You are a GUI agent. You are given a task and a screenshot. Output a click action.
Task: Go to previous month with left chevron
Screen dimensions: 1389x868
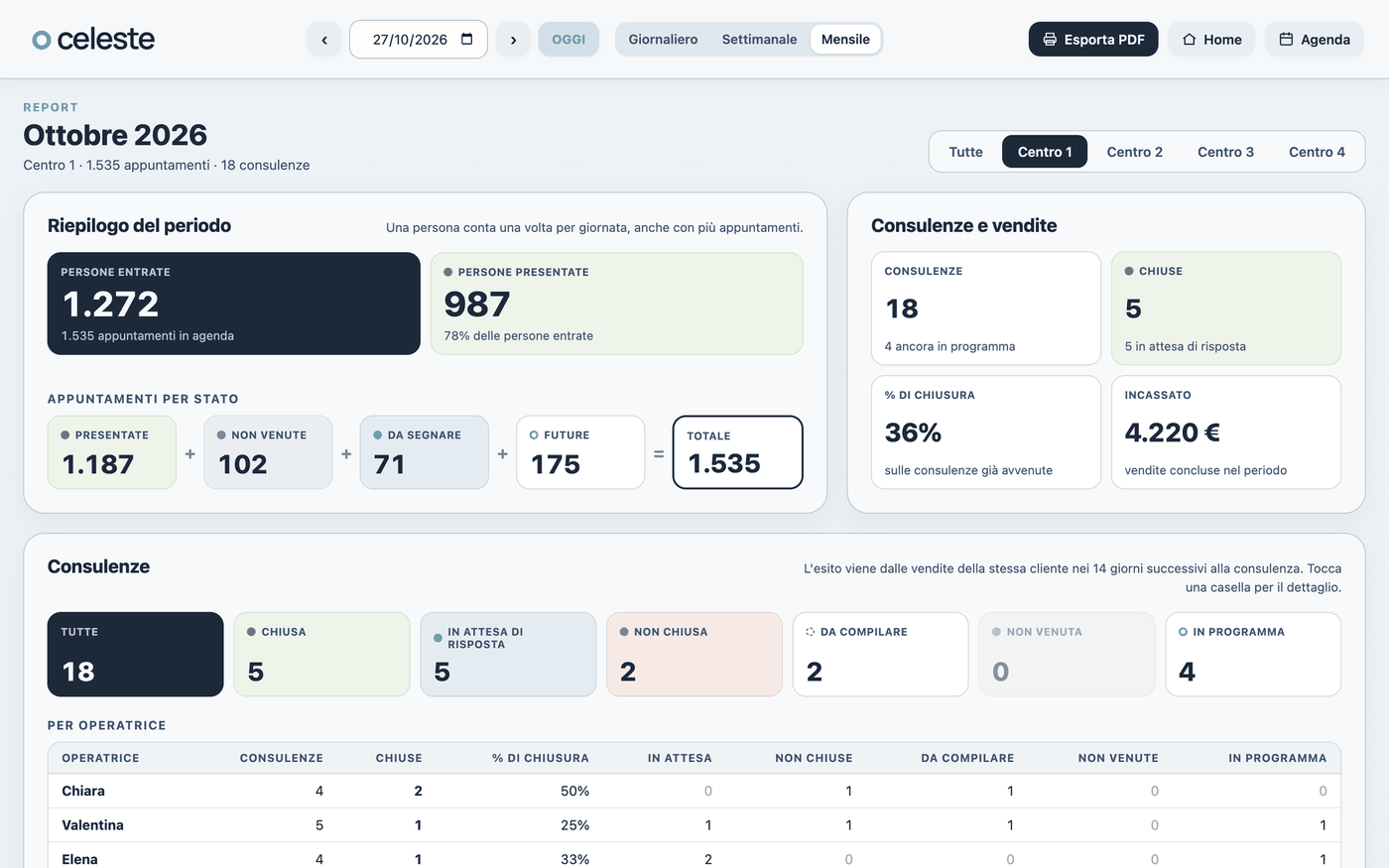coord(324,40)
